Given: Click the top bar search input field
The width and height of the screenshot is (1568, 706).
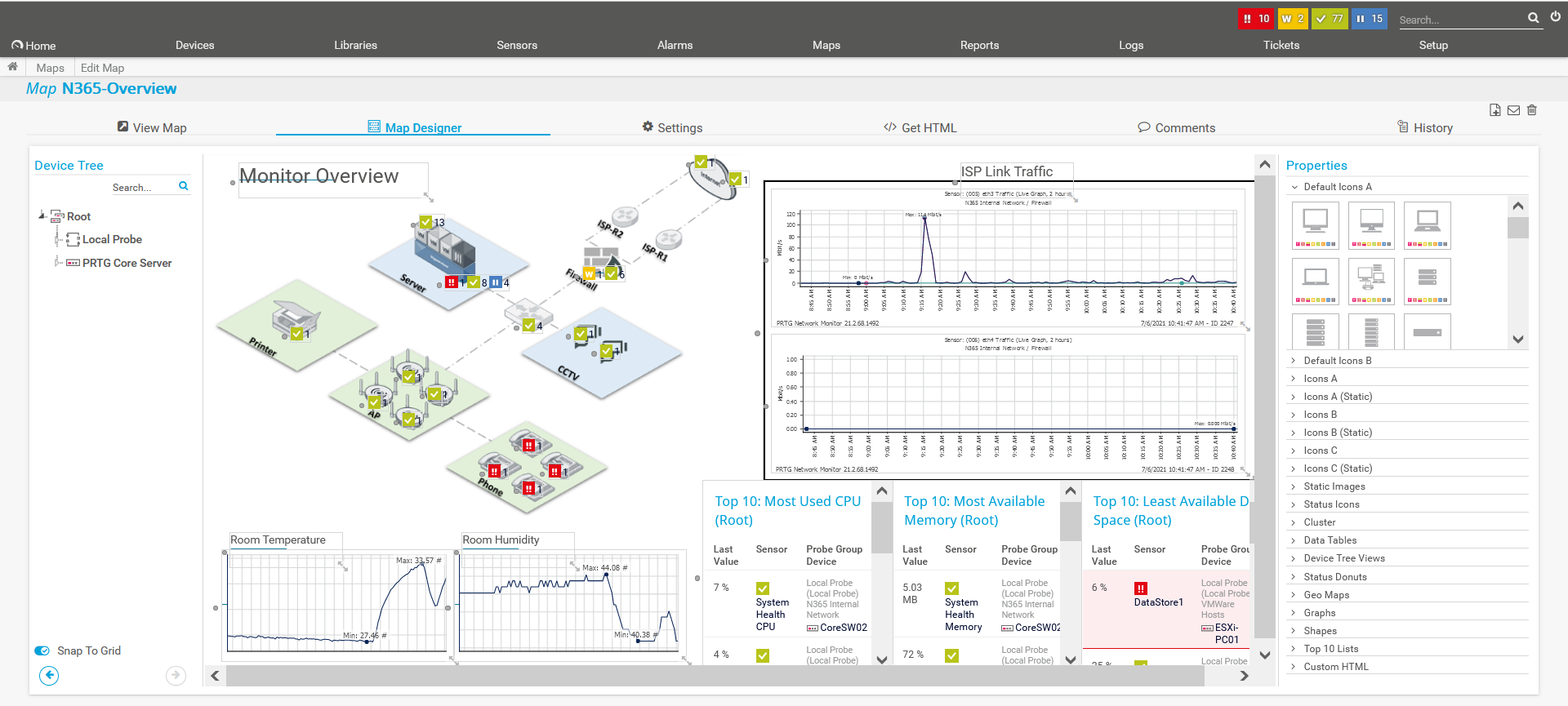Looking at the screenshot, I should point(1461,20).
